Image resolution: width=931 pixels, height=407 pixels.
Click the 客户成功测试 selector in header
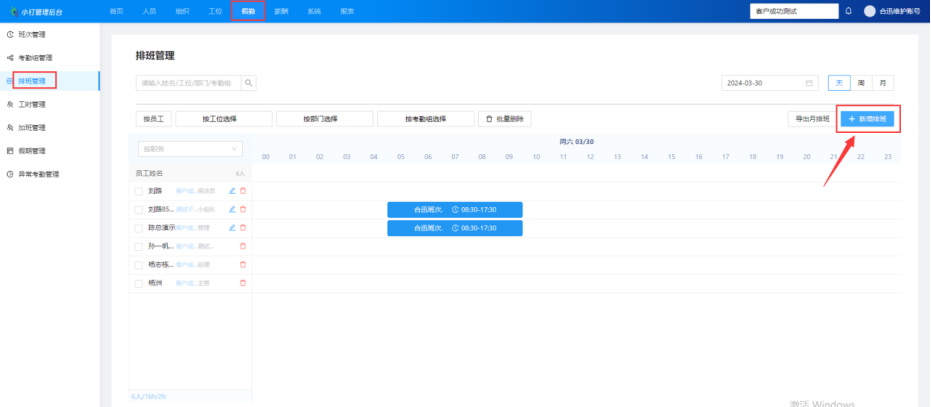[794, 11]
